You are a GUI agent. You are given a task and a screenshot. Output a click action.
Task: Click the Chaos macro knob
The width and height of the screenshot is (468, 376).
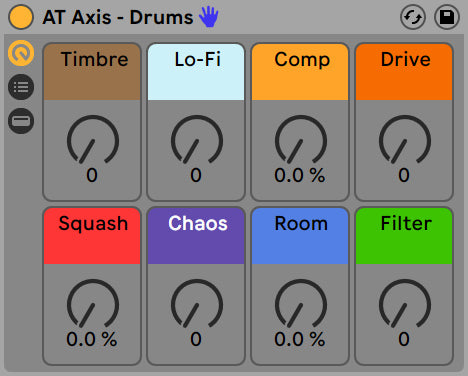coord(197,304)
